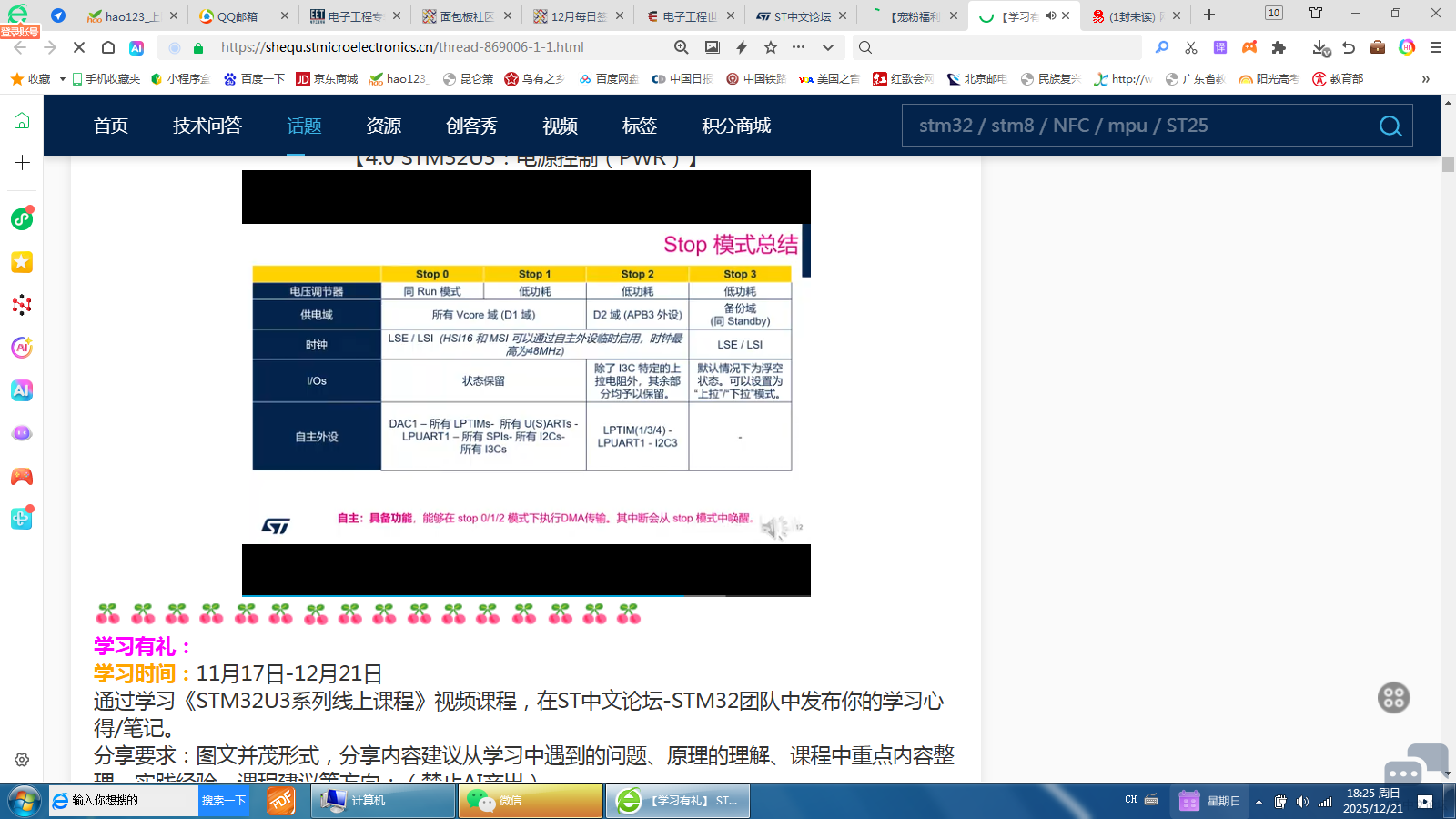Open the three-dot more options in address bar
The height and width of the screenshot is (819, 1456).
[x=799, y=47]
